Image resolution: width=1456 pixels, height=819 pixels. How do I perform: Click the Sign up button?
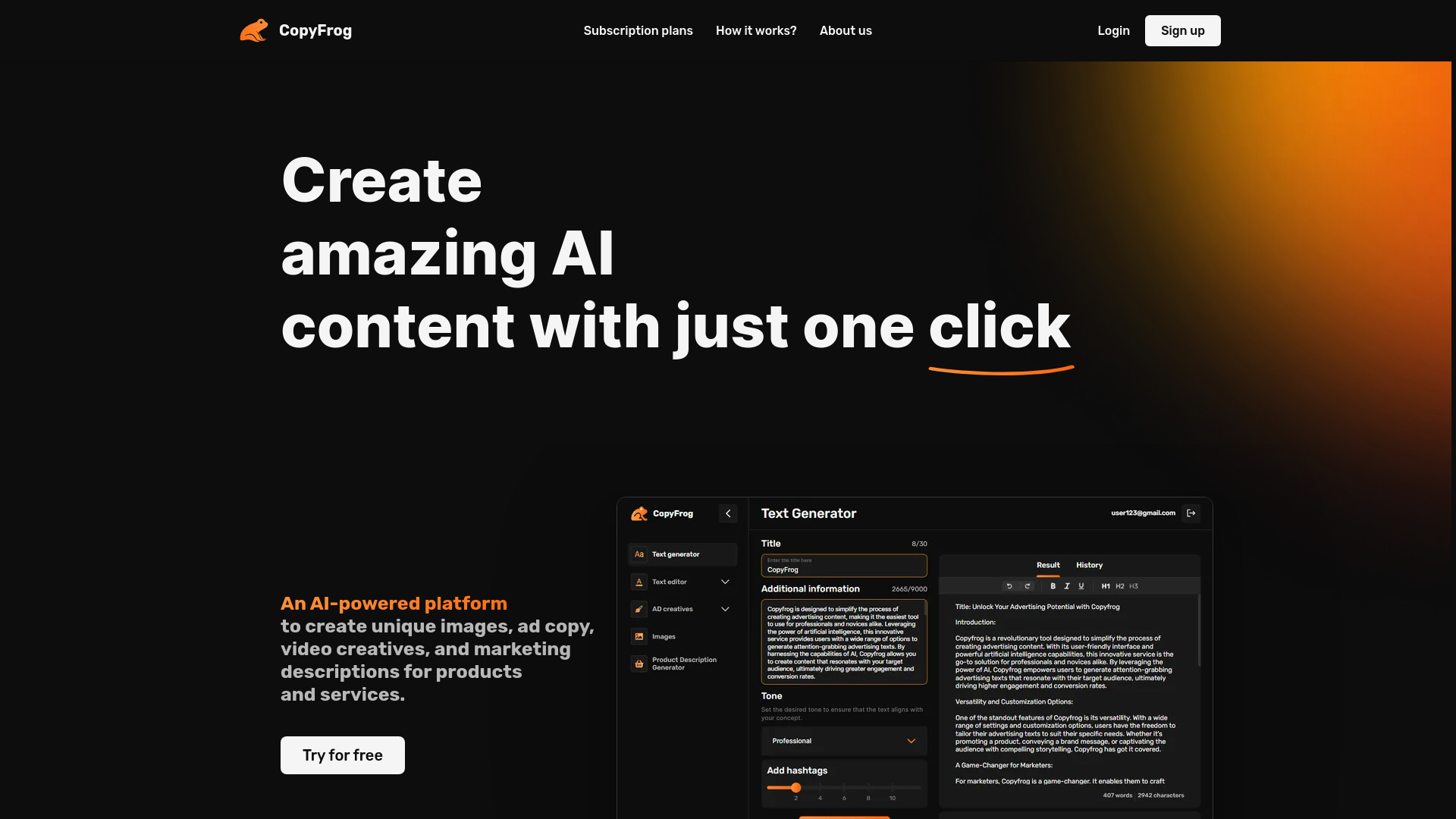pyautogui.click(x=1183, y=30)
